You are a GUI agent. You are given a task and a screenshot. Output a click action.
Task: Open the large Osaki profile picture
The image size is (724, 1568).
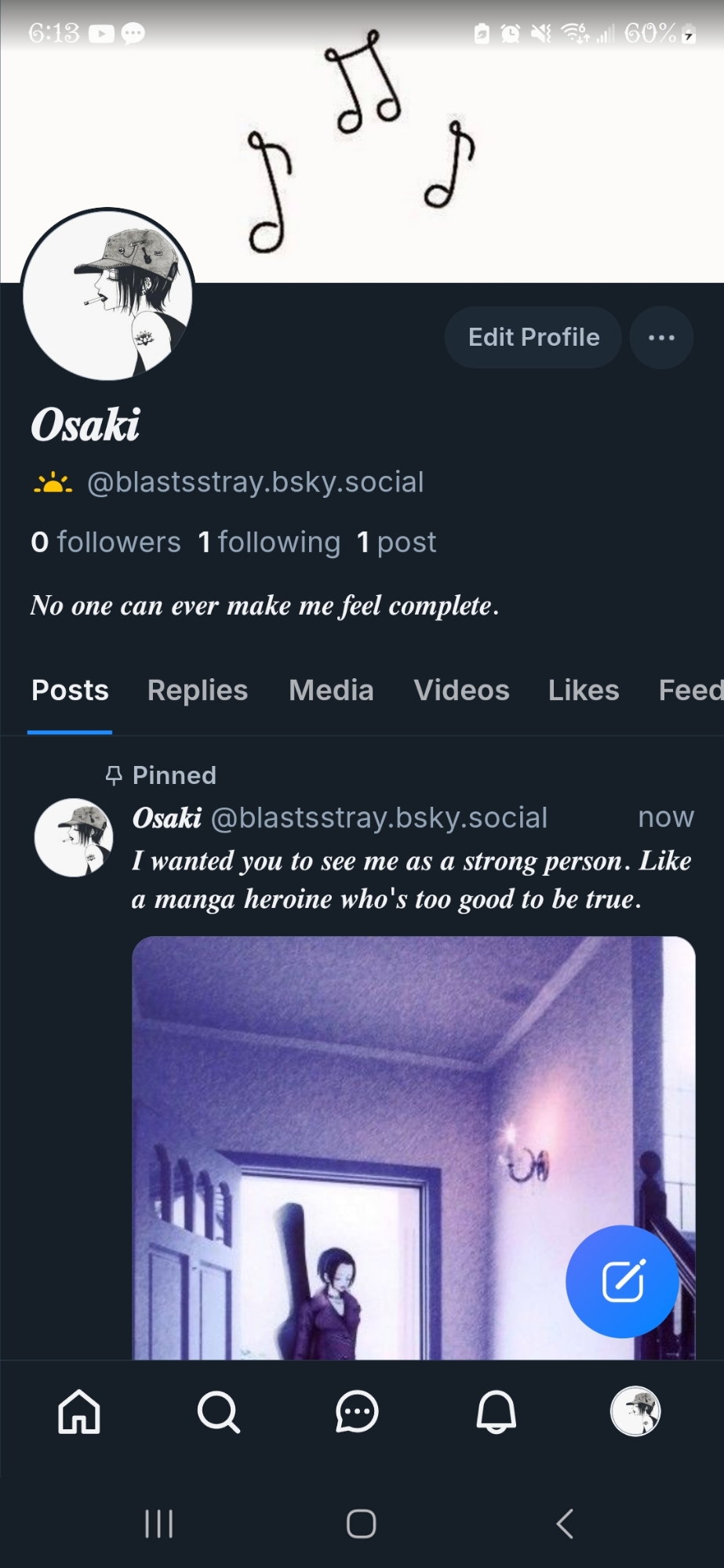click(107, 295)
